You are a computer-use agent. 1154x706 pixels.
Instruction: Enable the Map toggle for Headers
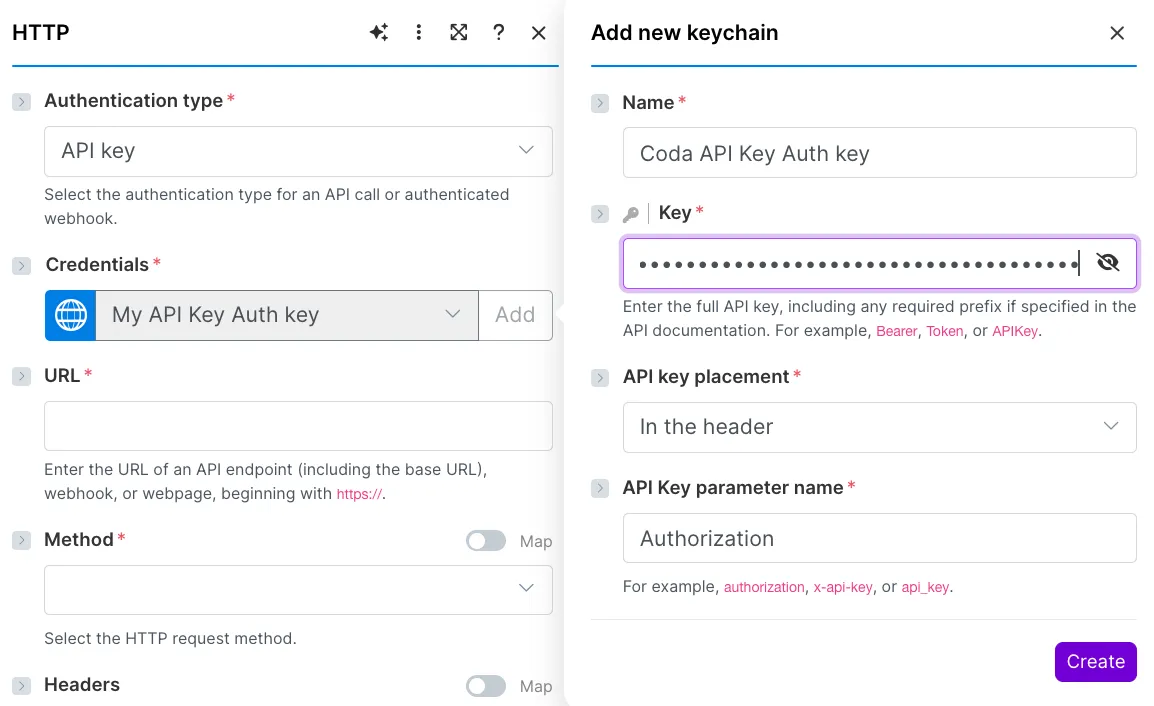[x=486, y=686]
